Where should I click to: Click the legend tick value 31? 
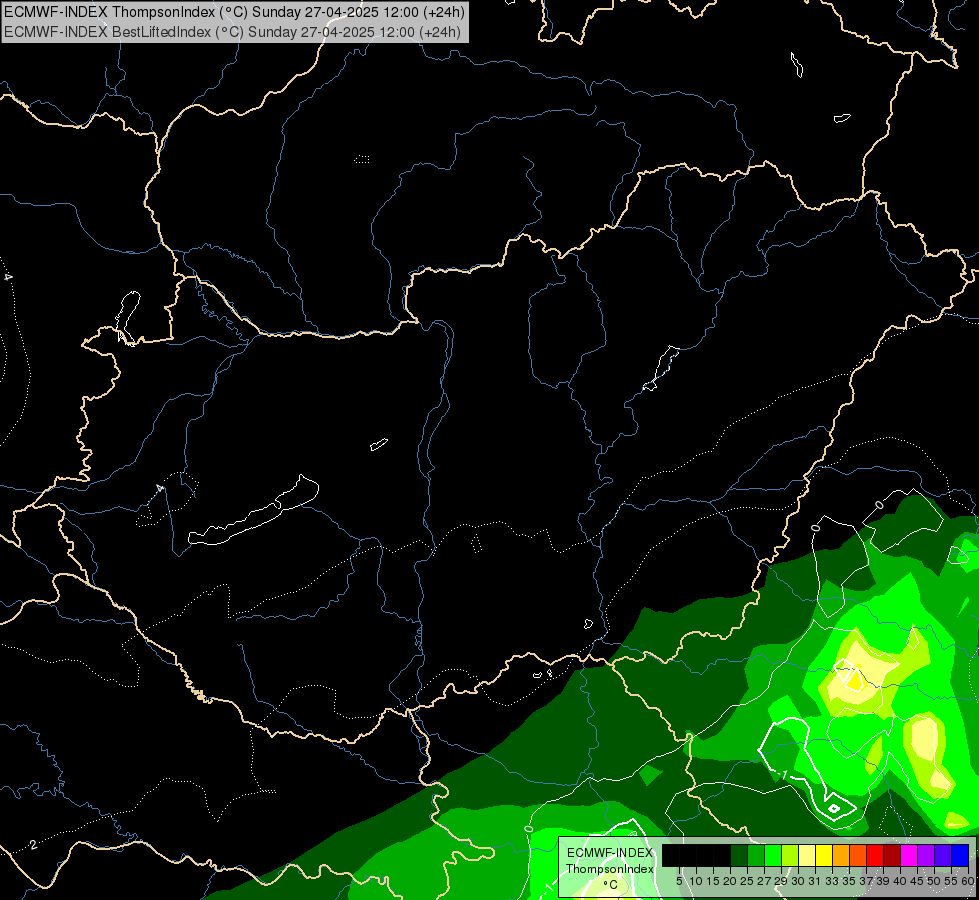coord(815,881)
